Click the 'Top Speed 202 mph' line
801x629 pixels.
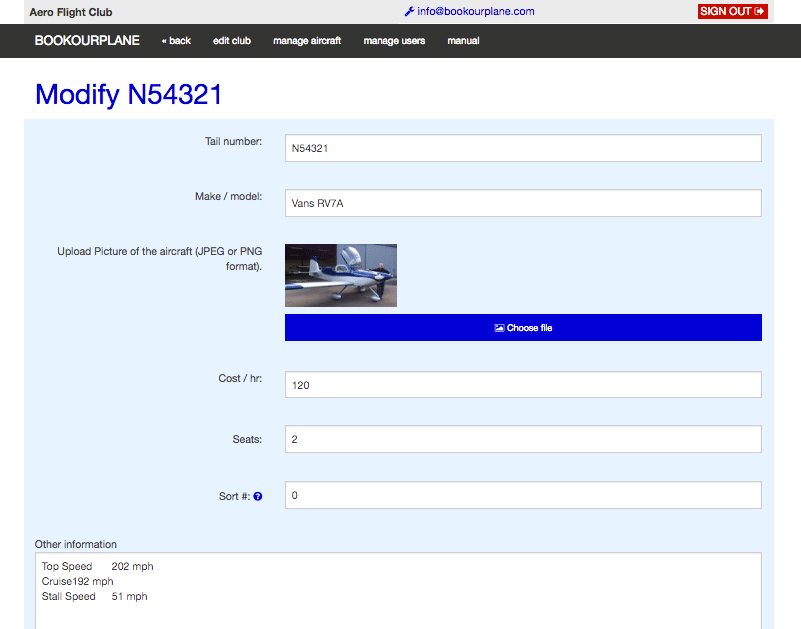point(98,566)
